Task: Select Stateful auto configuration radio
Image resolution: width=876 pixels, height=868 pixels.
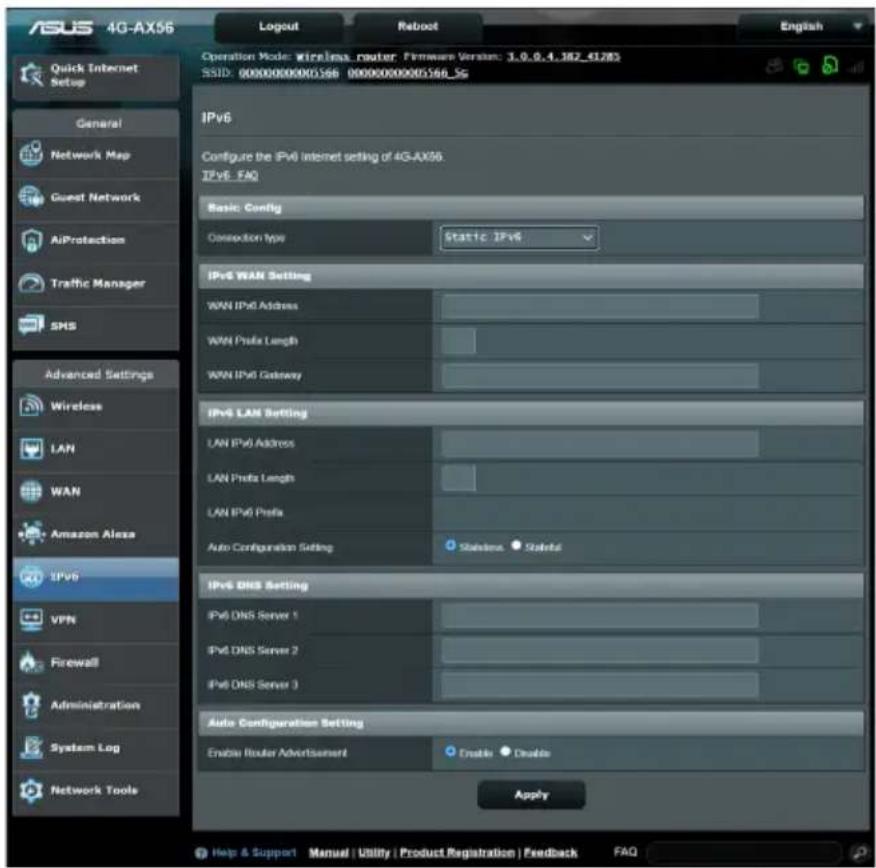Action: click(516, 545)
